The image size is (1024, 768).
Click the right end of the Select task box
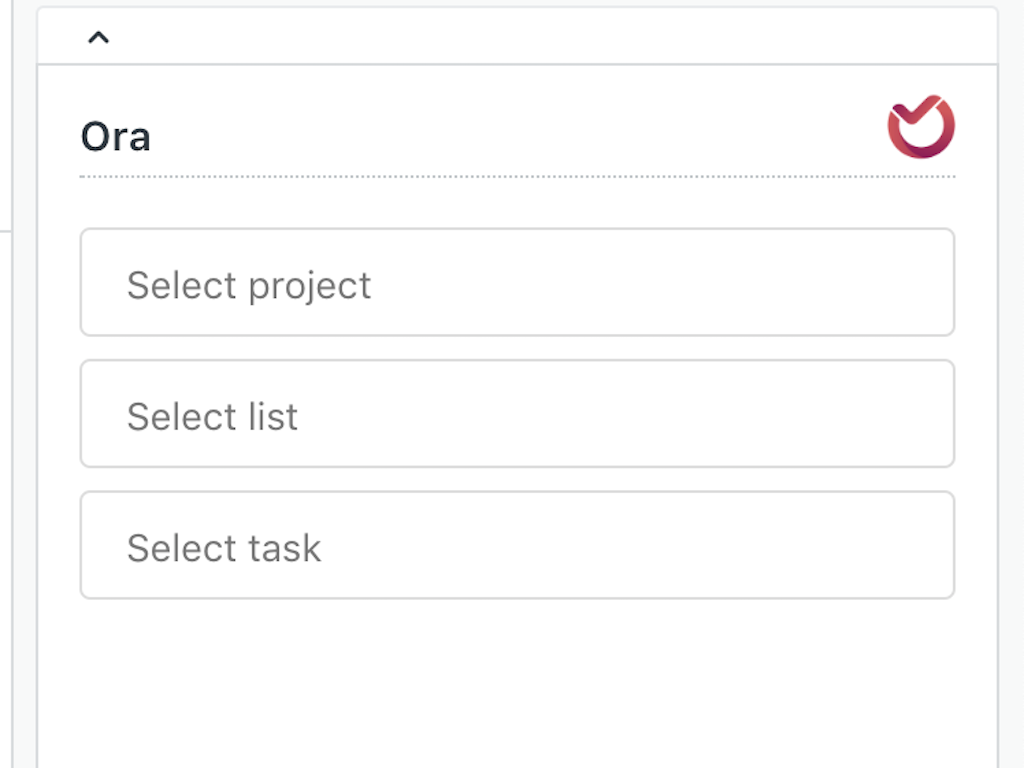(x=920, y=545)
